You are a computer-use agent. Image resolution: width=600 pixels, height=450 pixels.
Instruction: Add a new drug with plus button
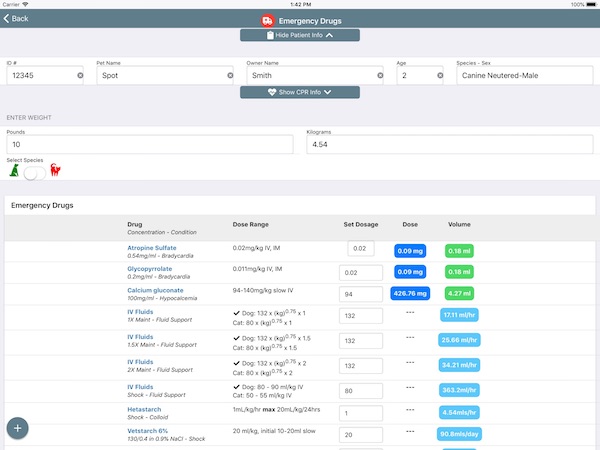click(18, 428)
